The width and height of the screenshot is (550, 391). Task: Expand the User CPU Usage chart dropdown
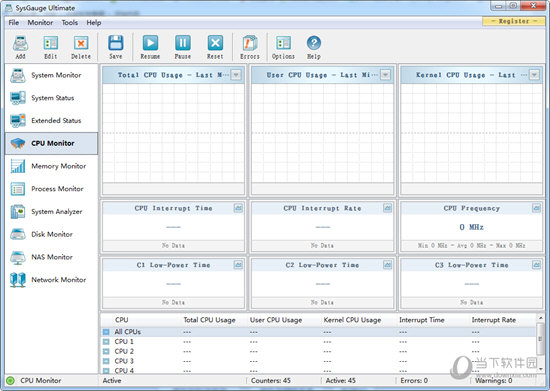point(385,75)
